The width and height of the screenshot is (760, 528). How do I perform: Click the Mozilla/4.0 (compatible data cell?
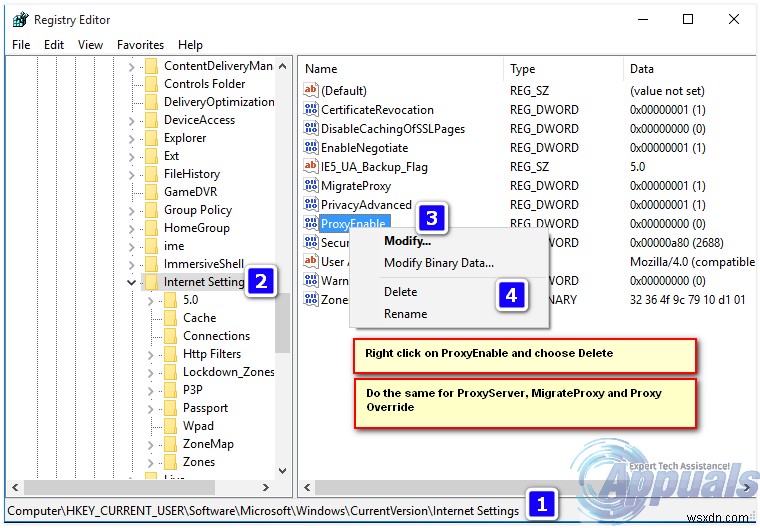[692, 262]
